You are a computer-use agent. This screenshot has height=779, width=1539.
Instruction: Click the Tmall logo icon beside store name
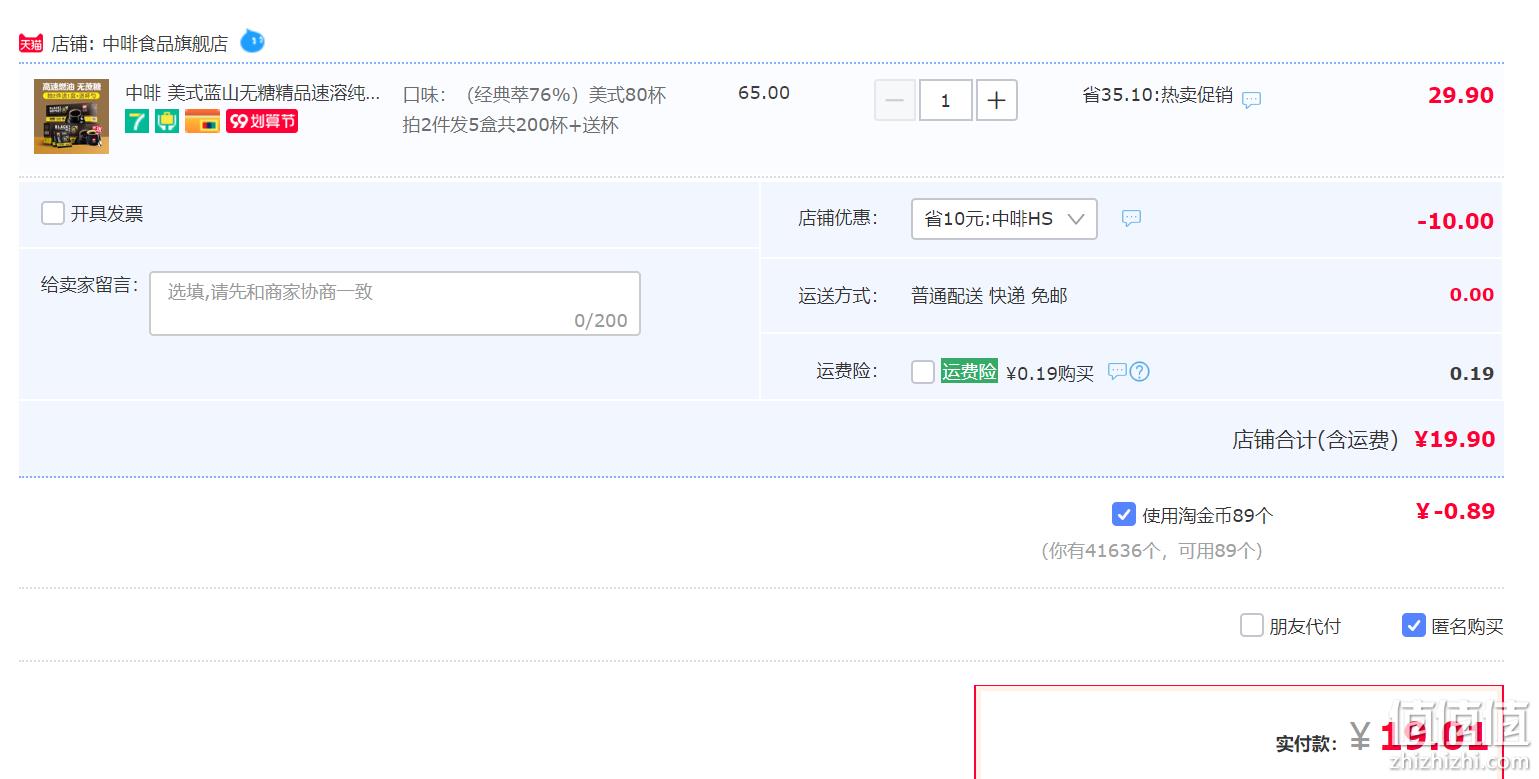point(31,43)
